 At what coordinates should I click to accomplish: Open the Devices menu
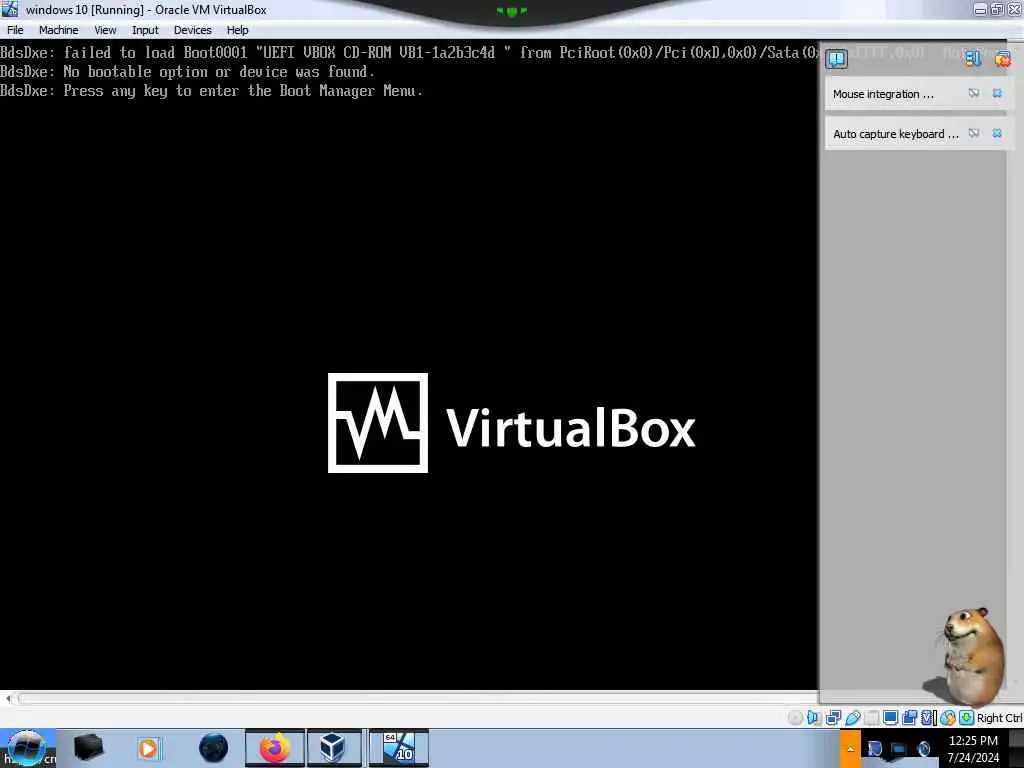click(193, 30)
